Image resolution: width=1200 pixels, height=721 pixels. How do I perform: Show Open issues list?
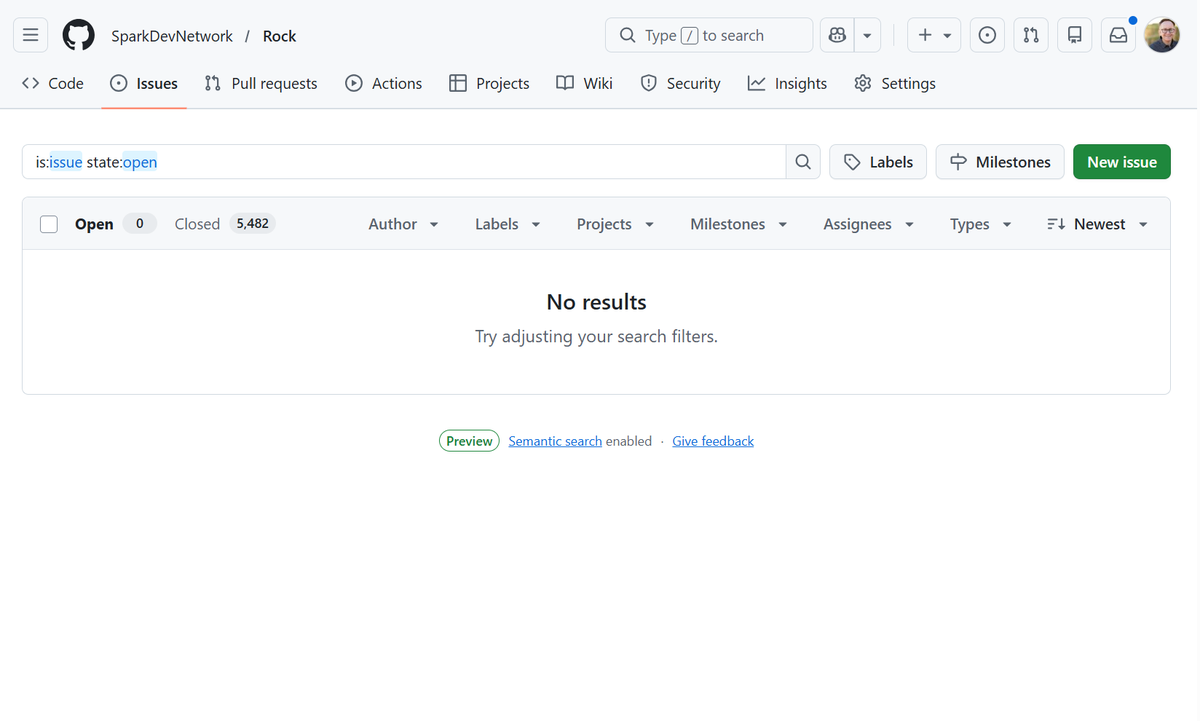[115, 224]
